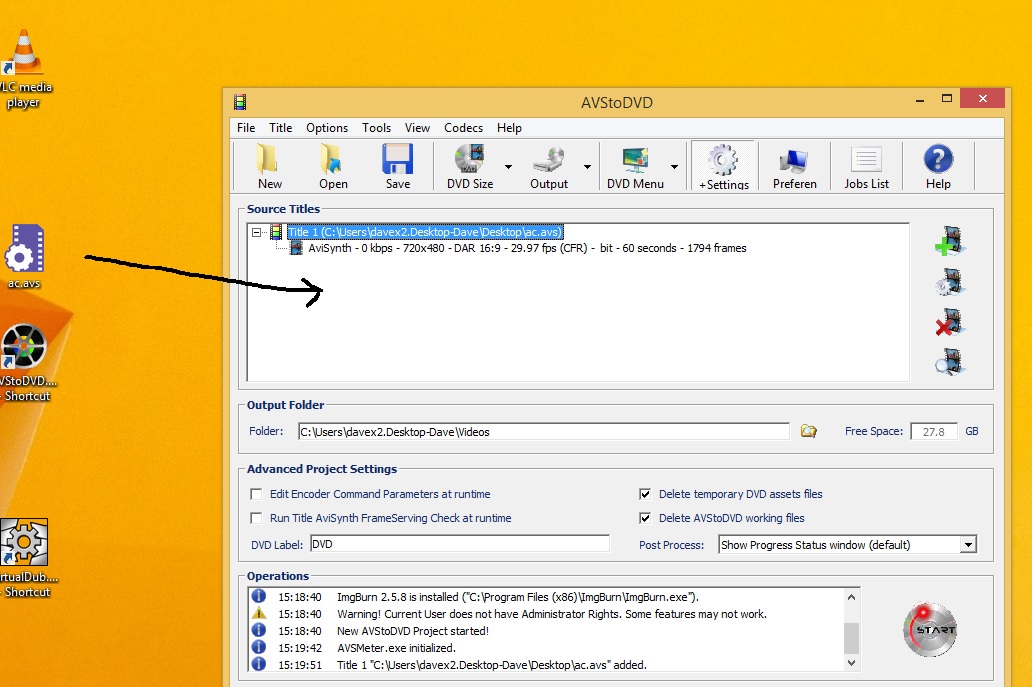Open the Post Process combo box

[x=847, y=544]
